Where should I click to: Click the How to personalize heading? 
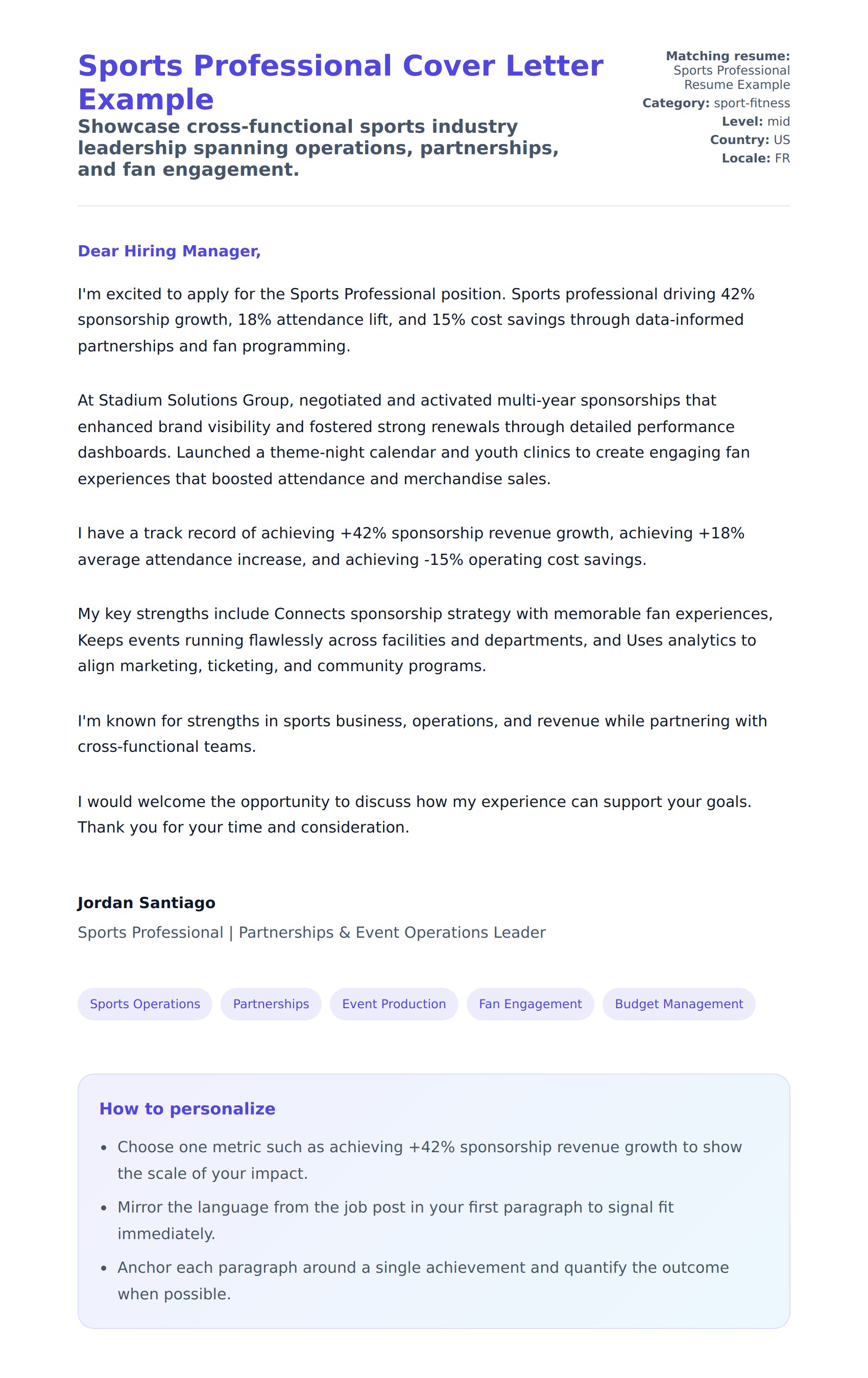coord(187,1108)
